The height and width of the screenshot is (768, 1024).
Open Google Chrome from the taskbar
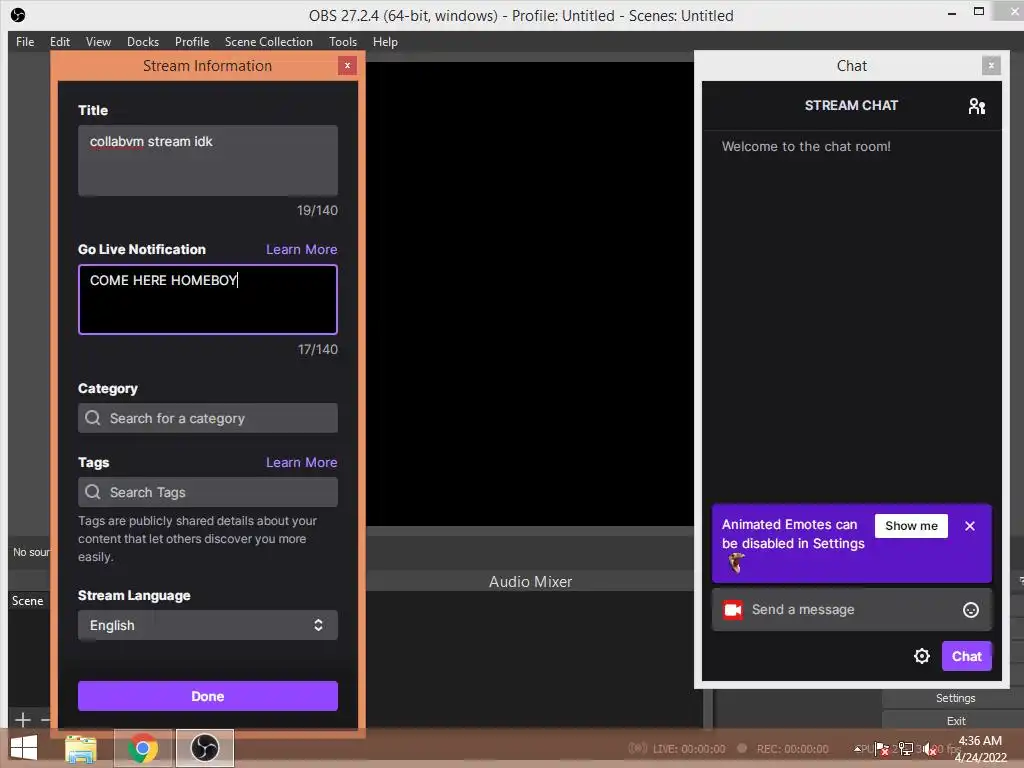click(x=142, y=748)
